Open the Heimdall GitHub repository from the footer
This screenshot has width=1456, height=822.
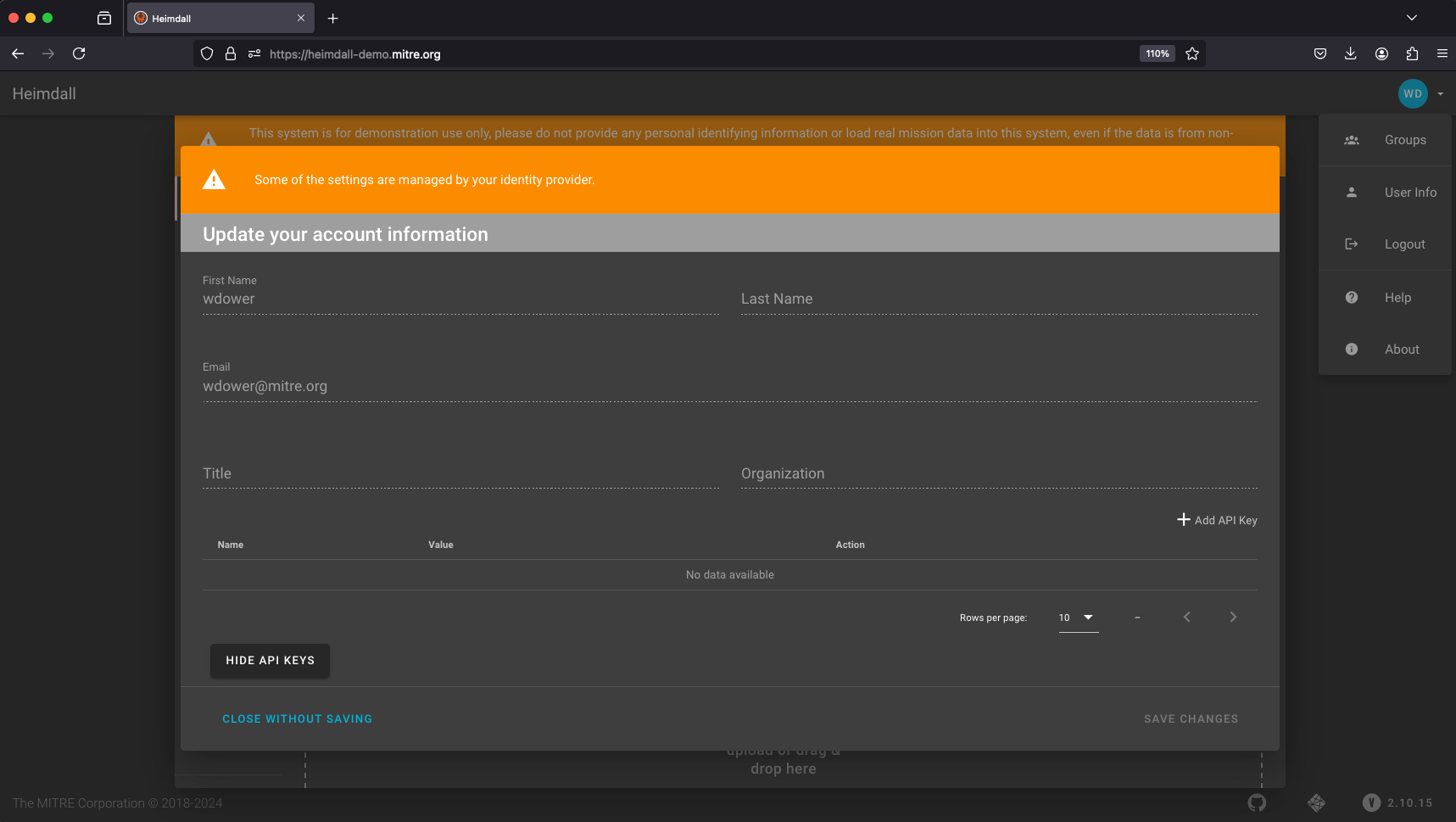coord(1257,802)
